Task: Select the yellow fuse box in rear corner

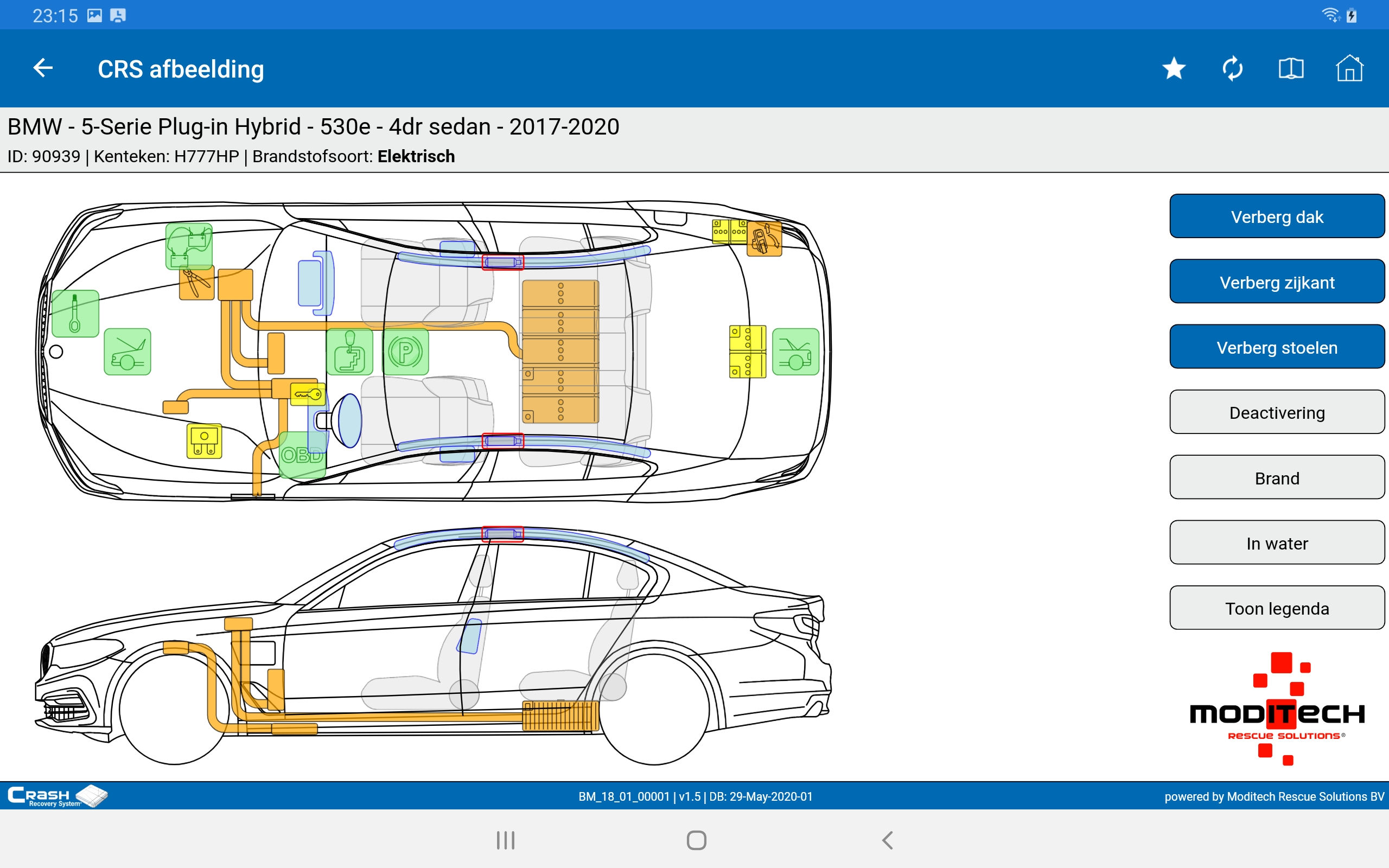Action: tap(730, 232)
